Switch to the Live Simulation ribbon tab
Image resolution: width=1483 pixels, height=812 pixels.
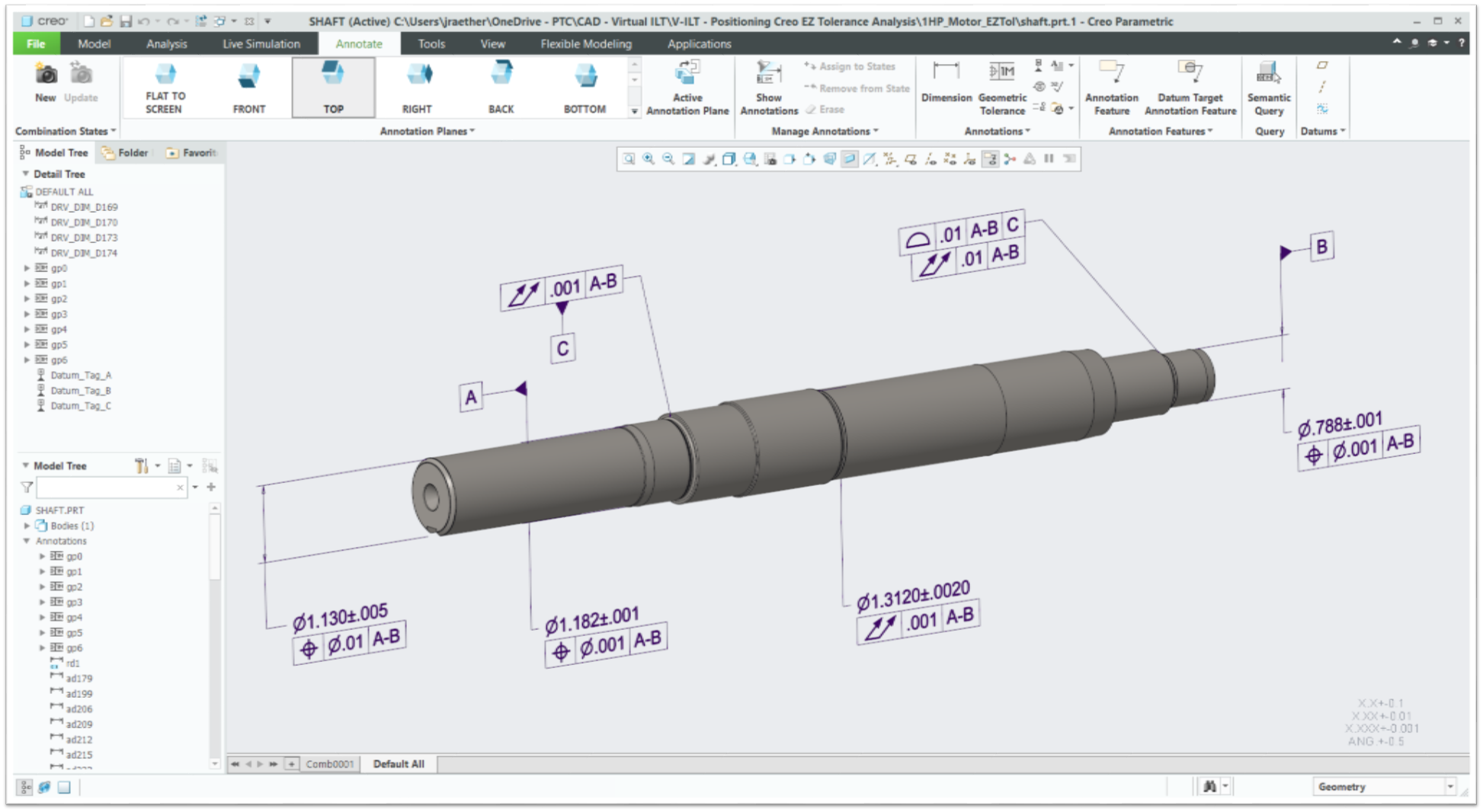(x=261, y=43)
